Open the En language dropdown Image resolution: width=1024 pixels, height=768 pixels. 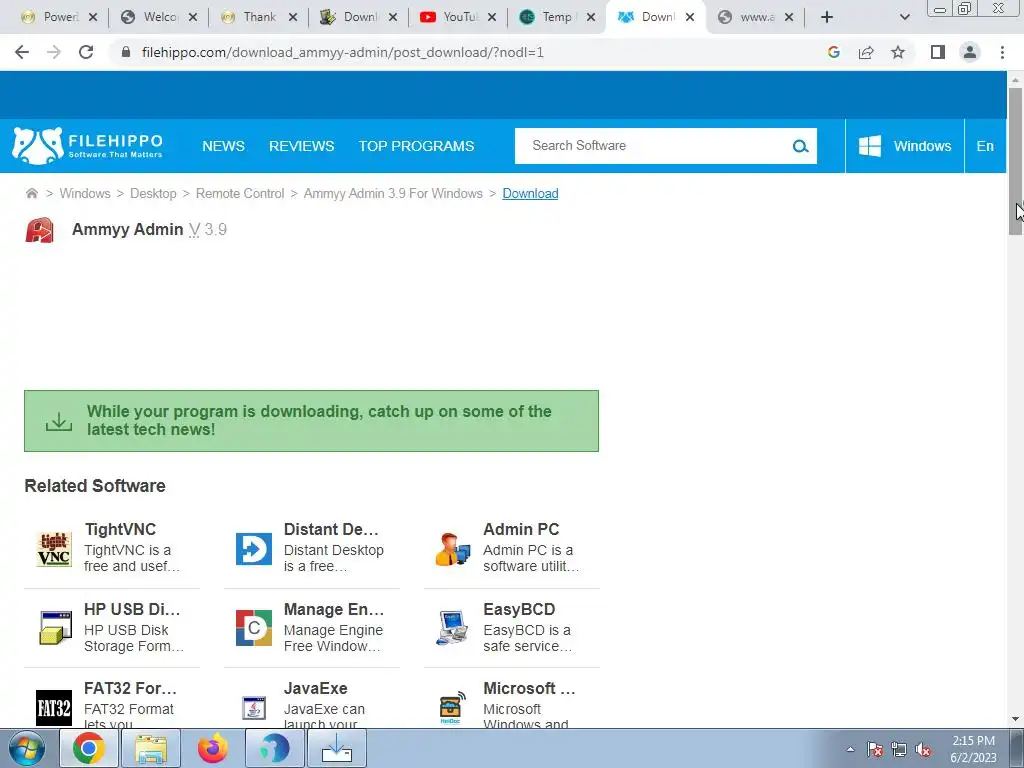(985, 146)
